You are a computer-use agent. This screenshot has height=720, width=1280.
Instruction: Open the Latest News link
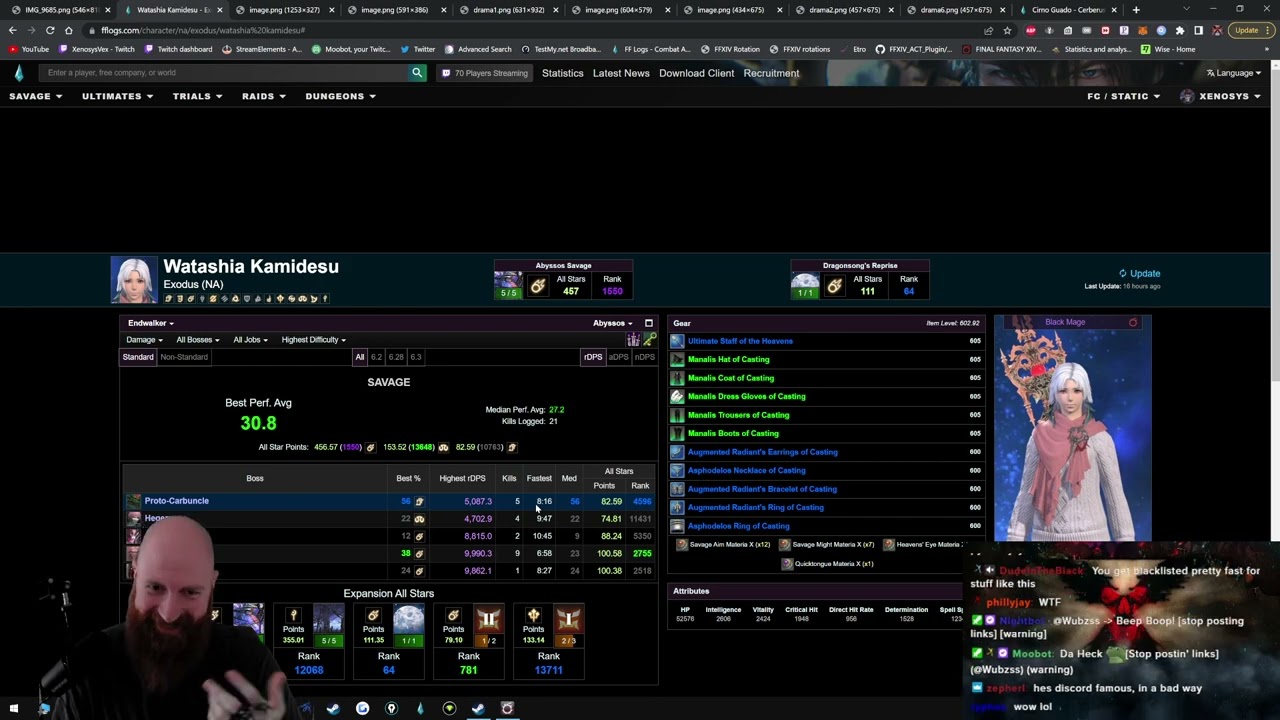621,73
